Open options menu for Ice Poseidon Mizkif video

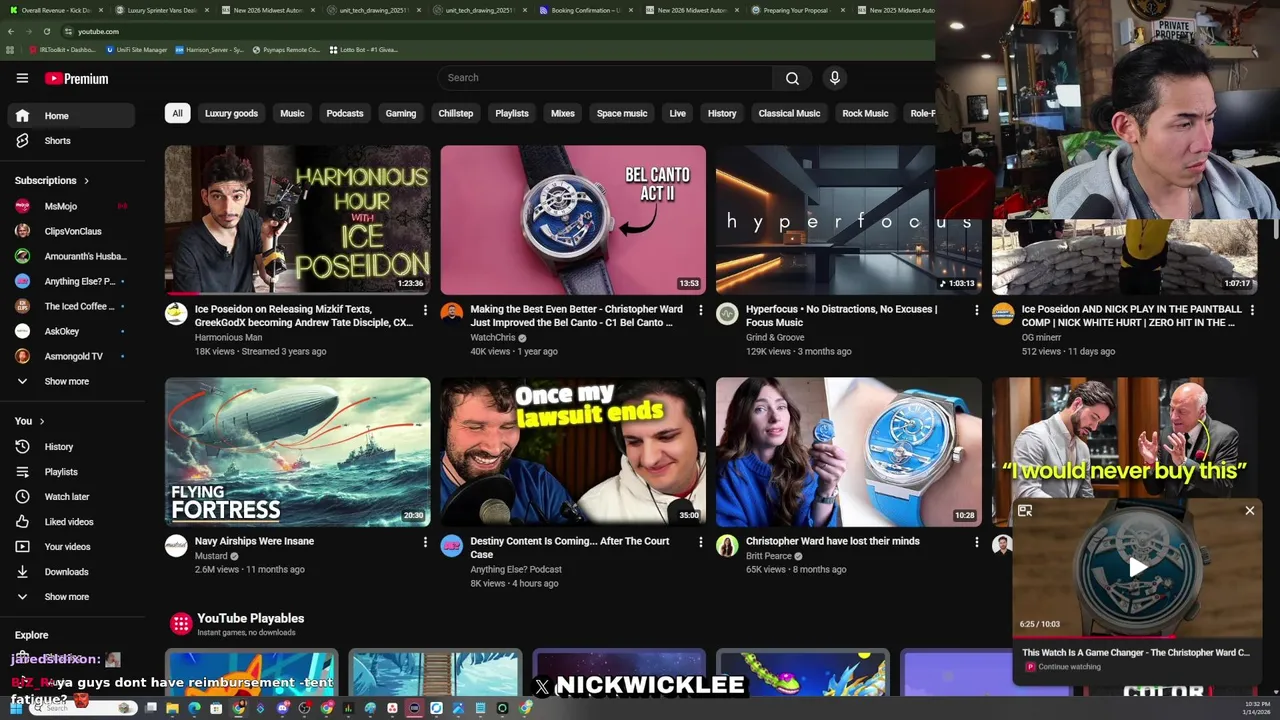pos(425,310)
